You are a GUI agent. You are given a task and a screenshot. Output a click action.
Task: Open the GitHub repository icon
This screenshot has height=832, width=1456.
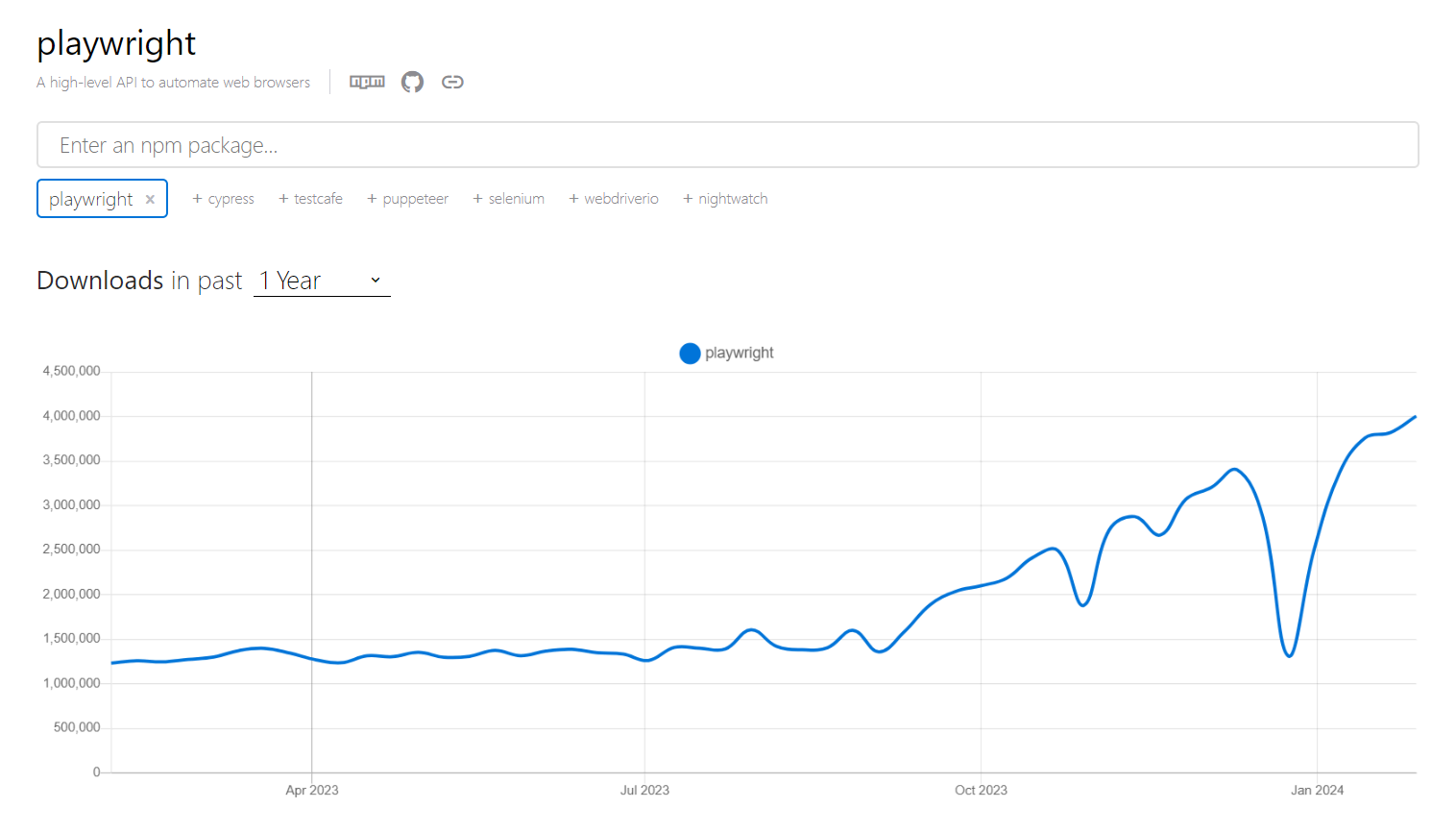412,82
